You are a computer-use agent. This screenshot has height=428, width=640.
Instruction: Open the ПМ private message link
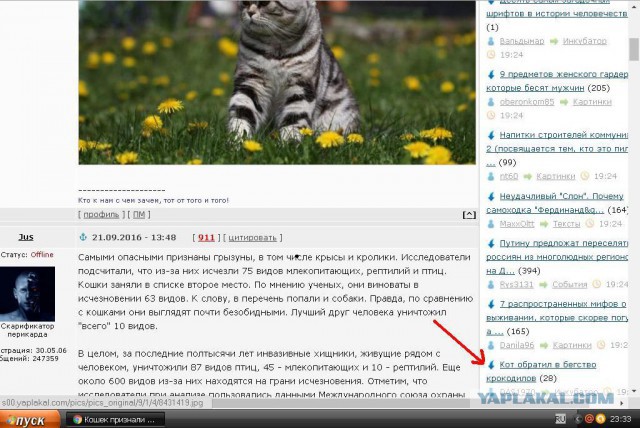139,214
